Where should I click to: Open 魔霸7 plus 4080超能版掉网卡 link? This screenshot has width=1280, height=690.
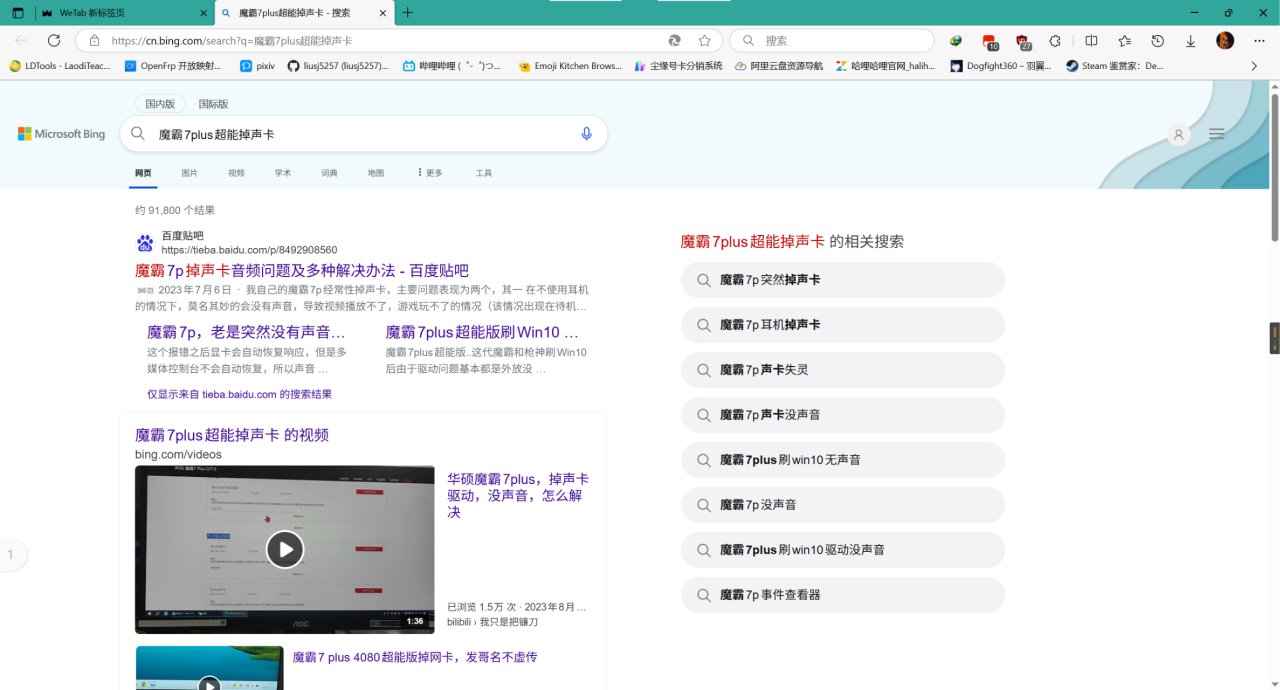tap(415, 657)
